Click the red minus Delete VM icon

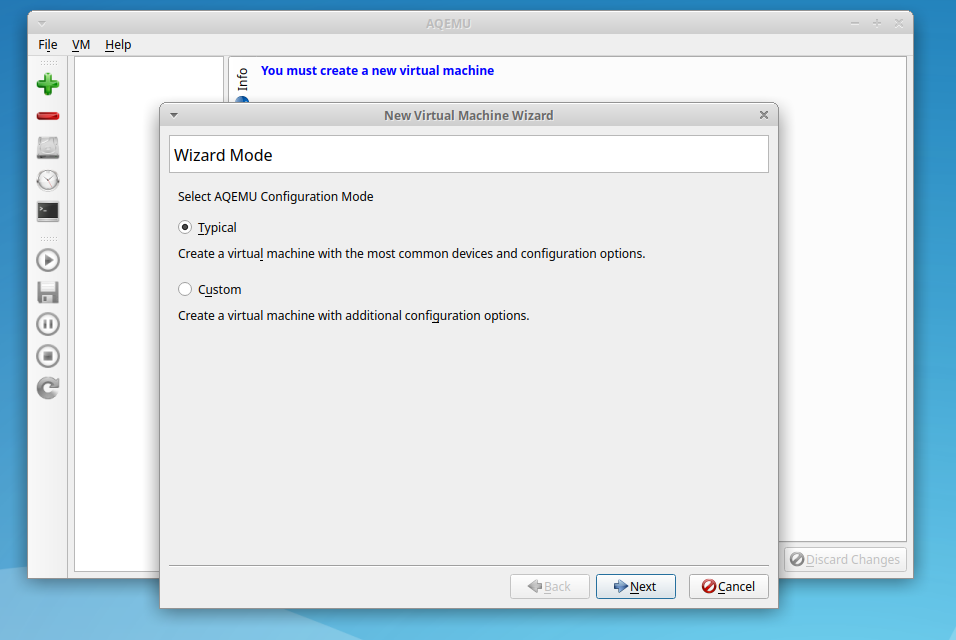click(x=48, y=116)
